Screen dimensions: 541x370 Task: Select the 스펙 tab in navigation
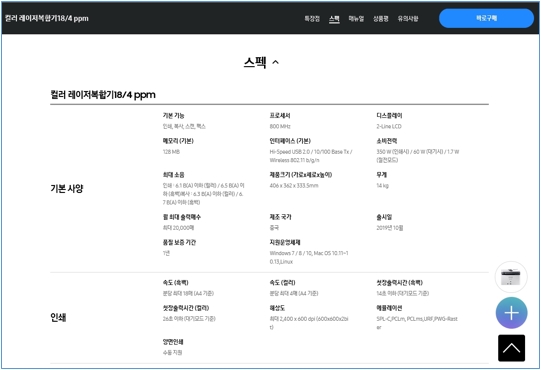pyautogui.click(x=334, y=19)
